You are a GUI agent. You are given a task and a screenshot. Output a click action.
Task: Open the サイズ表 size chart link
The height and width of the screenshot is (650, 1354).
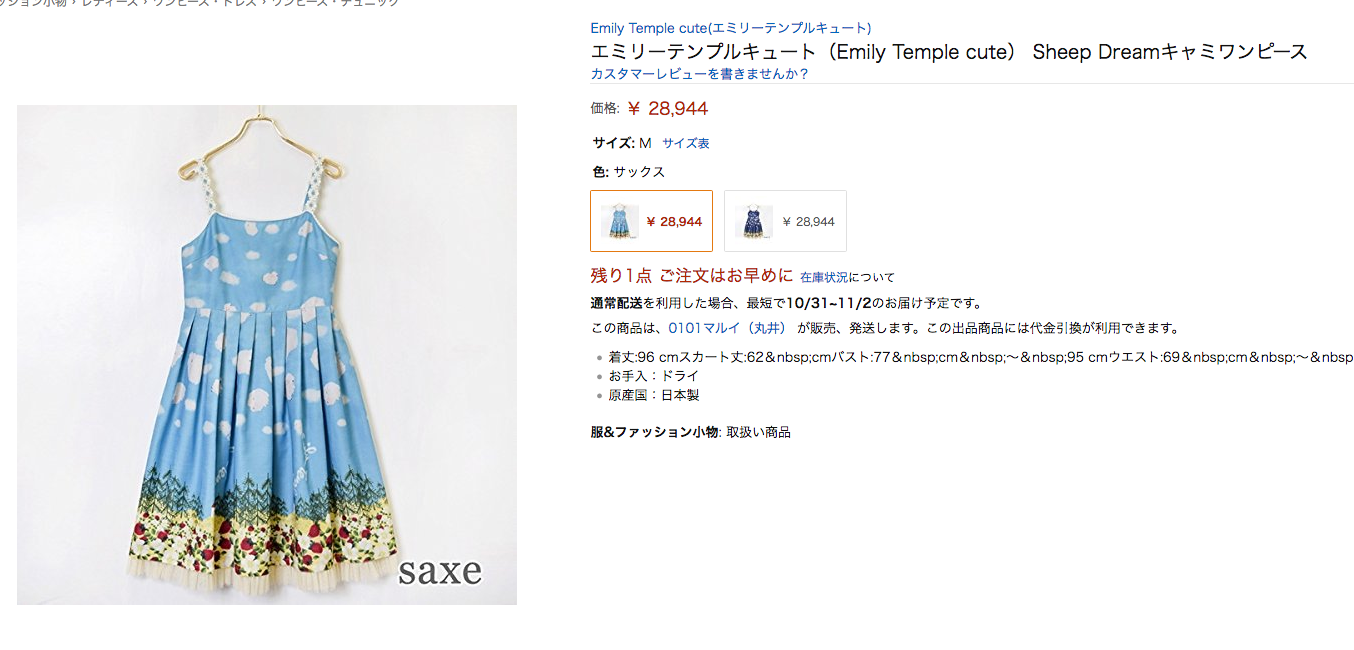tap(686, 143)
